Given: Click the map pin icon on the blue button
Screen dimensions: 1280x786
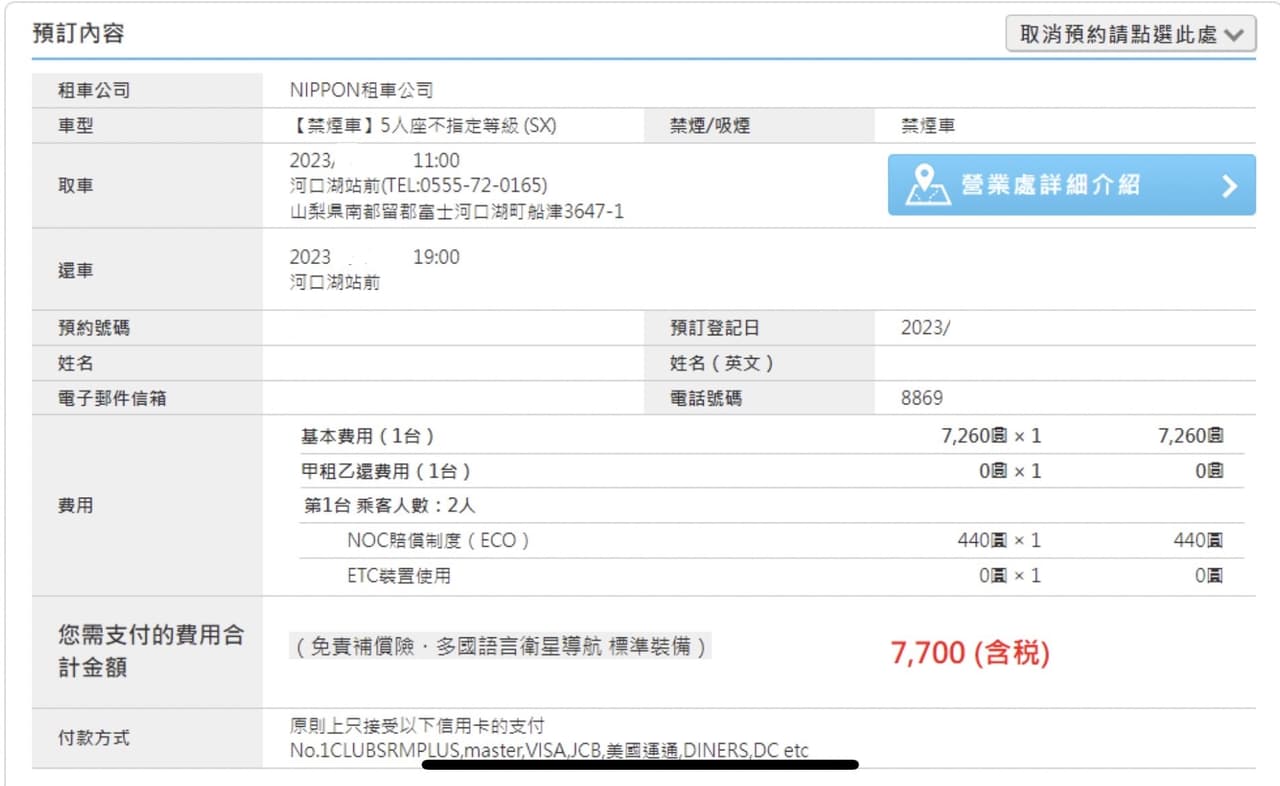Looking at the screenshot, I should 928,185.
